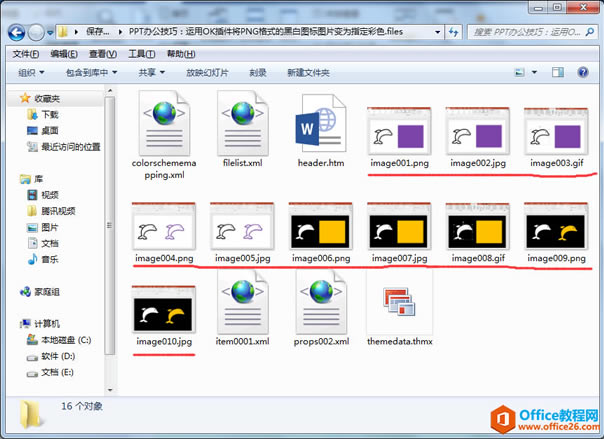Click the change view icon
The width and height of the screenshot is (604, 439).
tap(520, 72)
